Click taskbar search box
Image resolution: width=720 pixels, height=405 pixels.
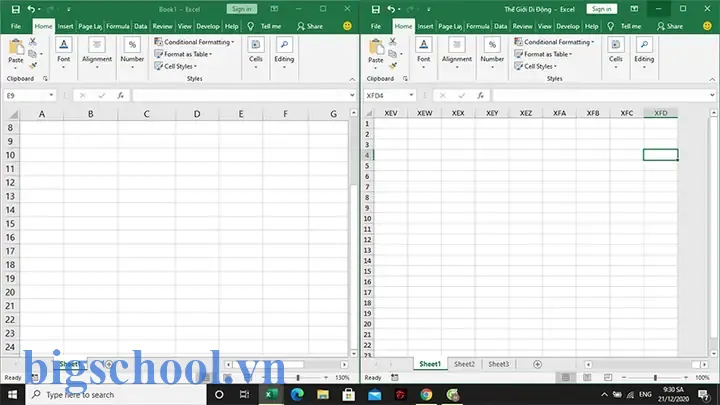pyautogui.click(x=116, y=395)
